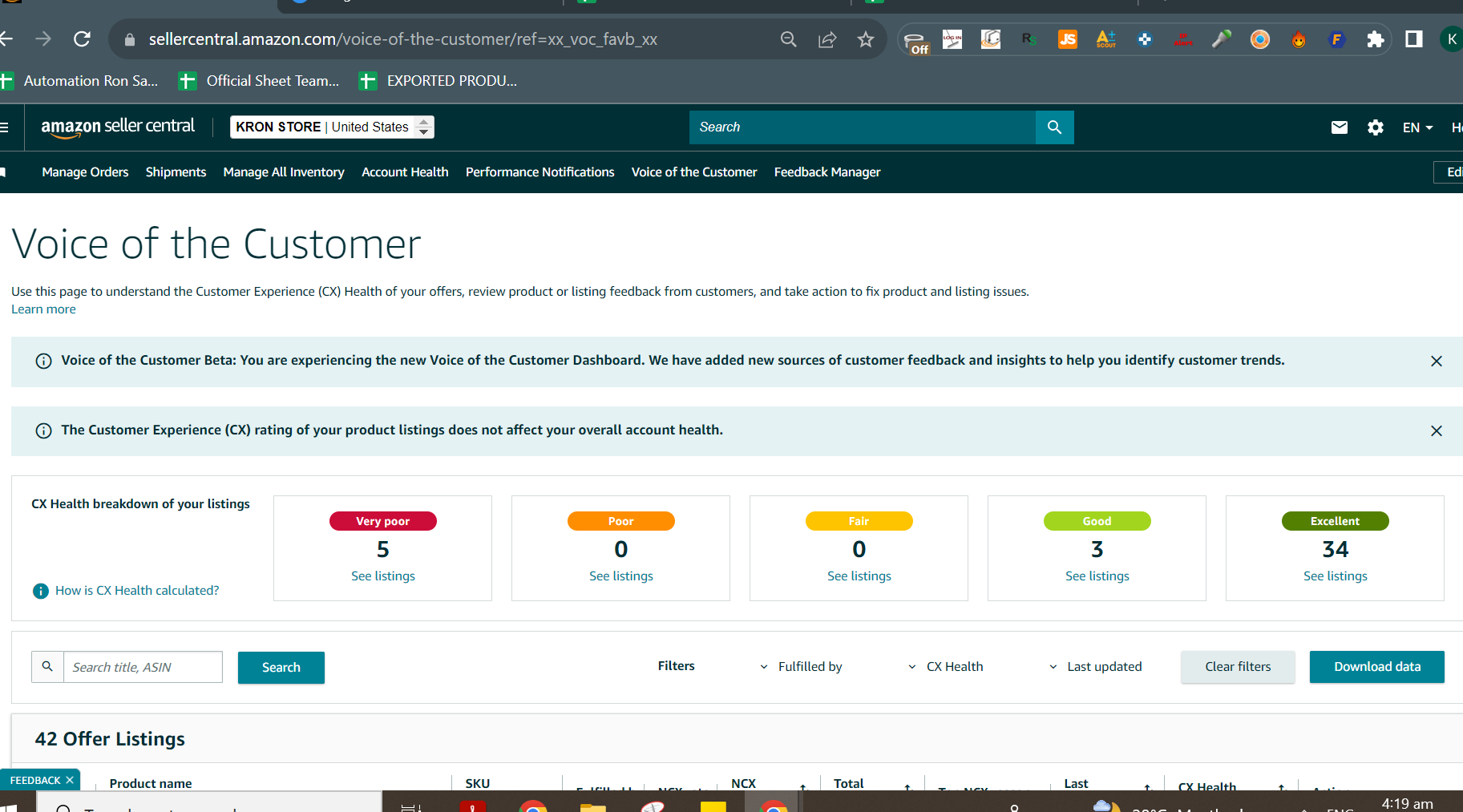Open the Chrome extensions puzzle menu
Screen dimensions: 1463x812
tap(1376, 39)
